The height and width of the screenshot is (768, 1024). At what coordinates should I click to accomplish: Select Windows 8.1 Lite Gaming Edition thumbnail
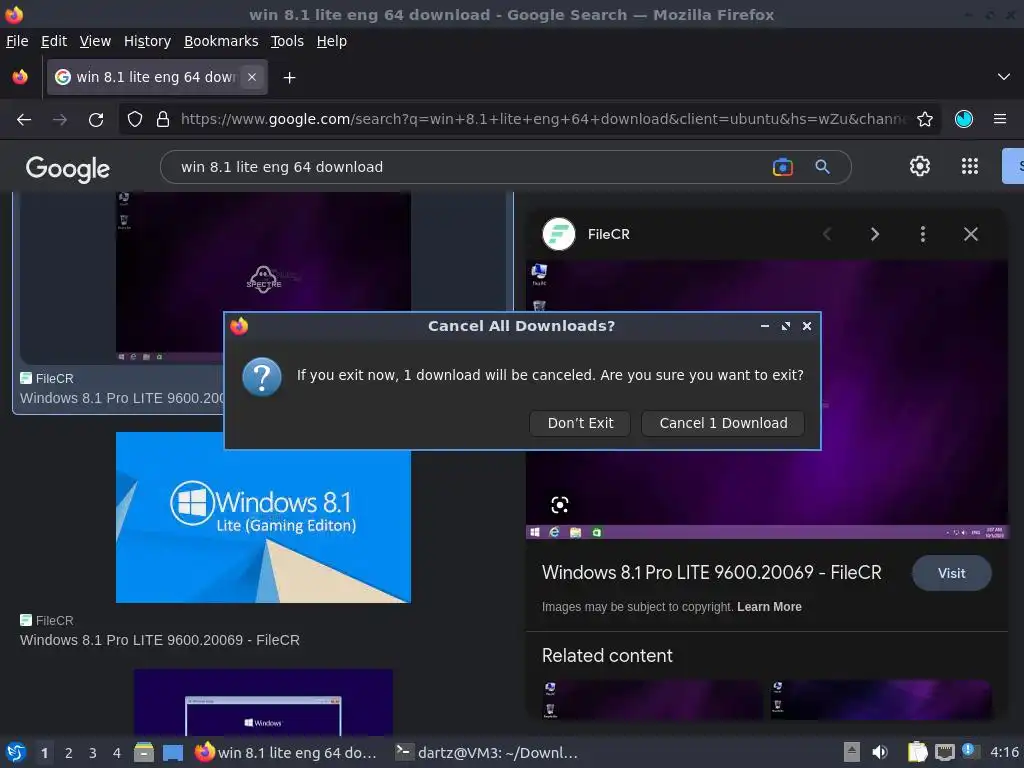click(263, 517)
